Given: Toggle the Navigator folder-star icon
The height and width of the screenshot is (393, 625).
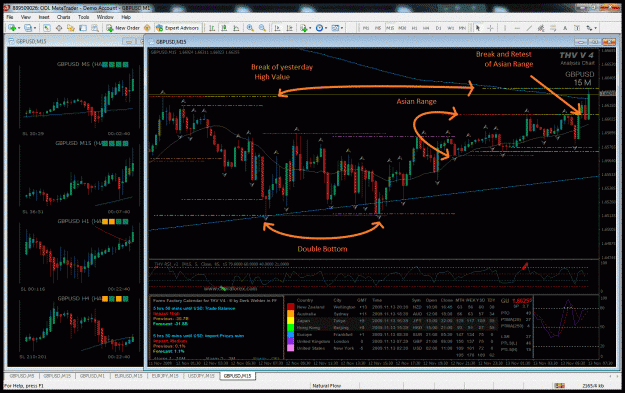Looking at the screenshot, I should click(x=71, y=28).
